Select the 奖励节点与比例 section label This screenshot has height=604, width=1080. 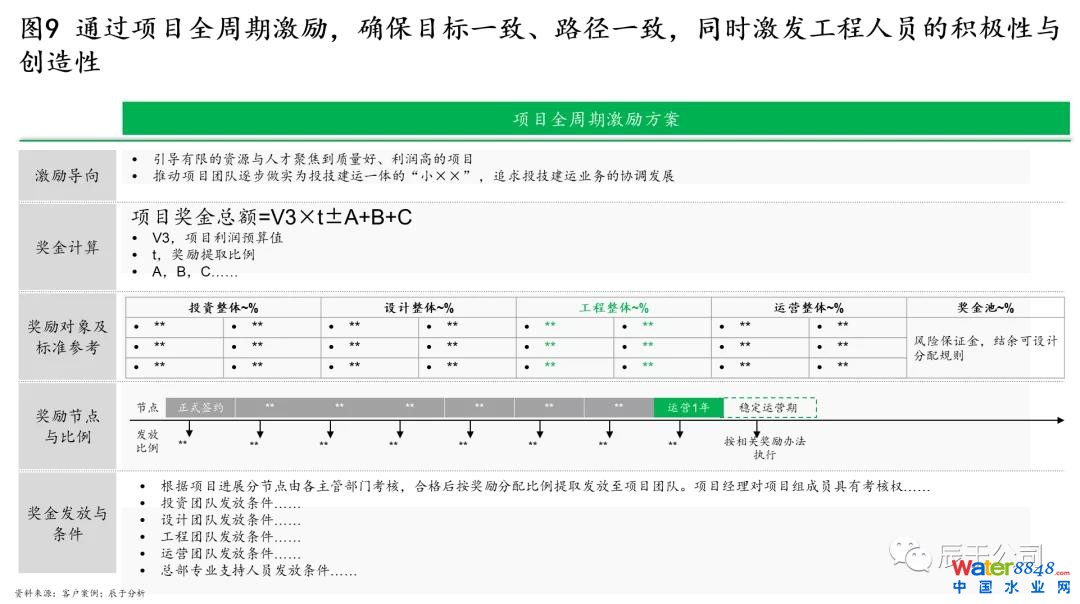coord(68,426)
